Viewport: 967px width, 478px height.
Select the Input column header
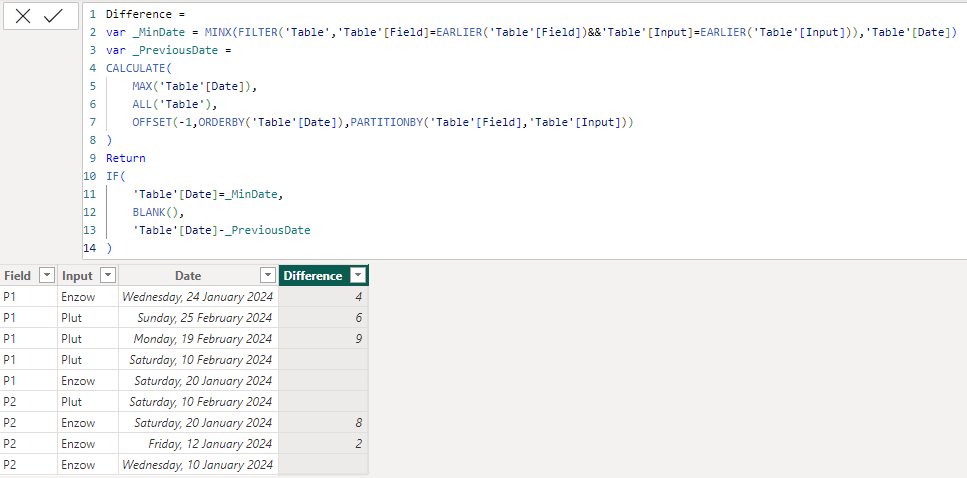tap(88, 275)
